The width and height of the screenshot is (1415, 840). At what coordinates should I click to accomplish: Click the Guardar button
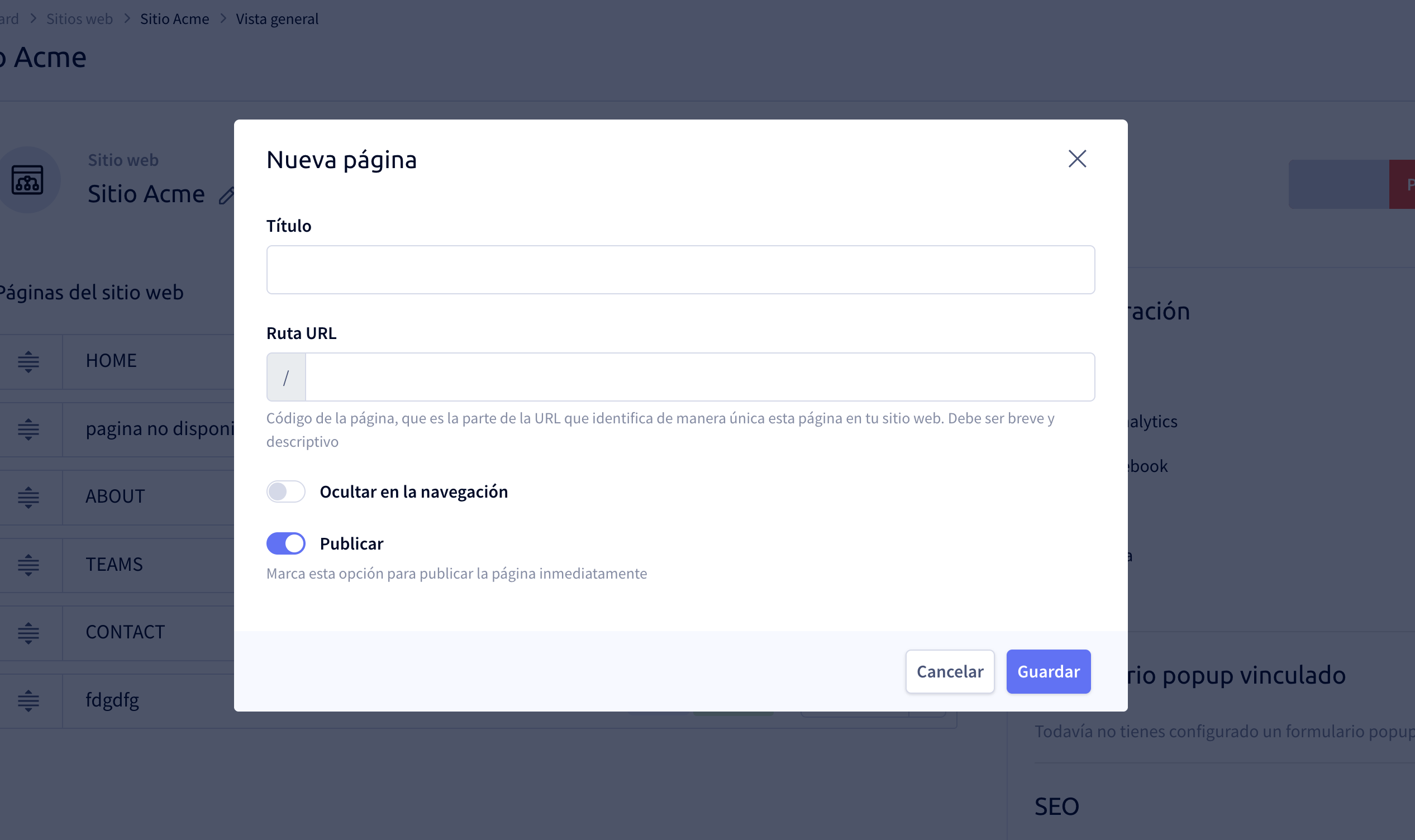1048,671
